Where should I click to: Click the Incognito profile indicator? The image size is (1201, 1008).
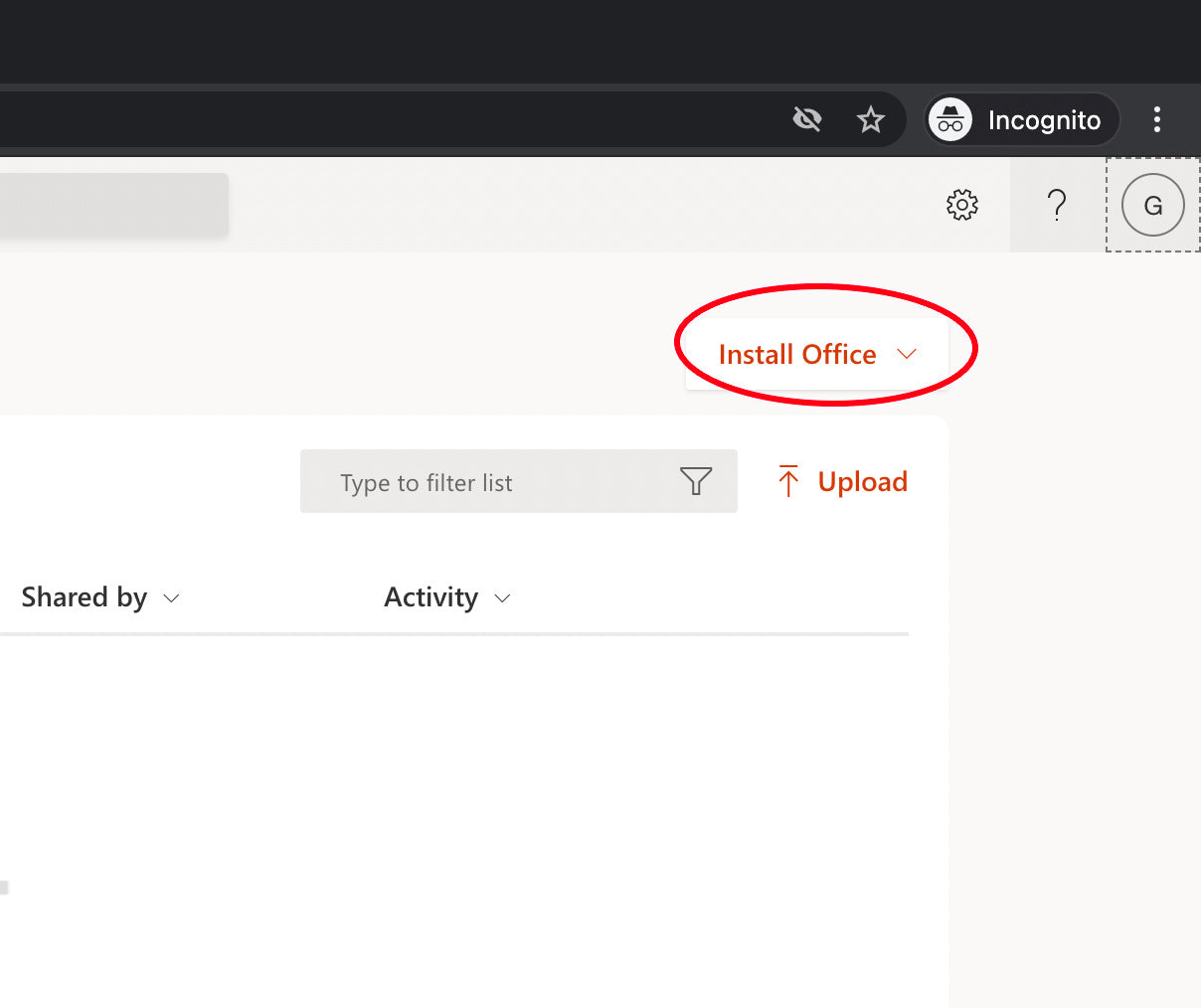(x=1022, y=120)
